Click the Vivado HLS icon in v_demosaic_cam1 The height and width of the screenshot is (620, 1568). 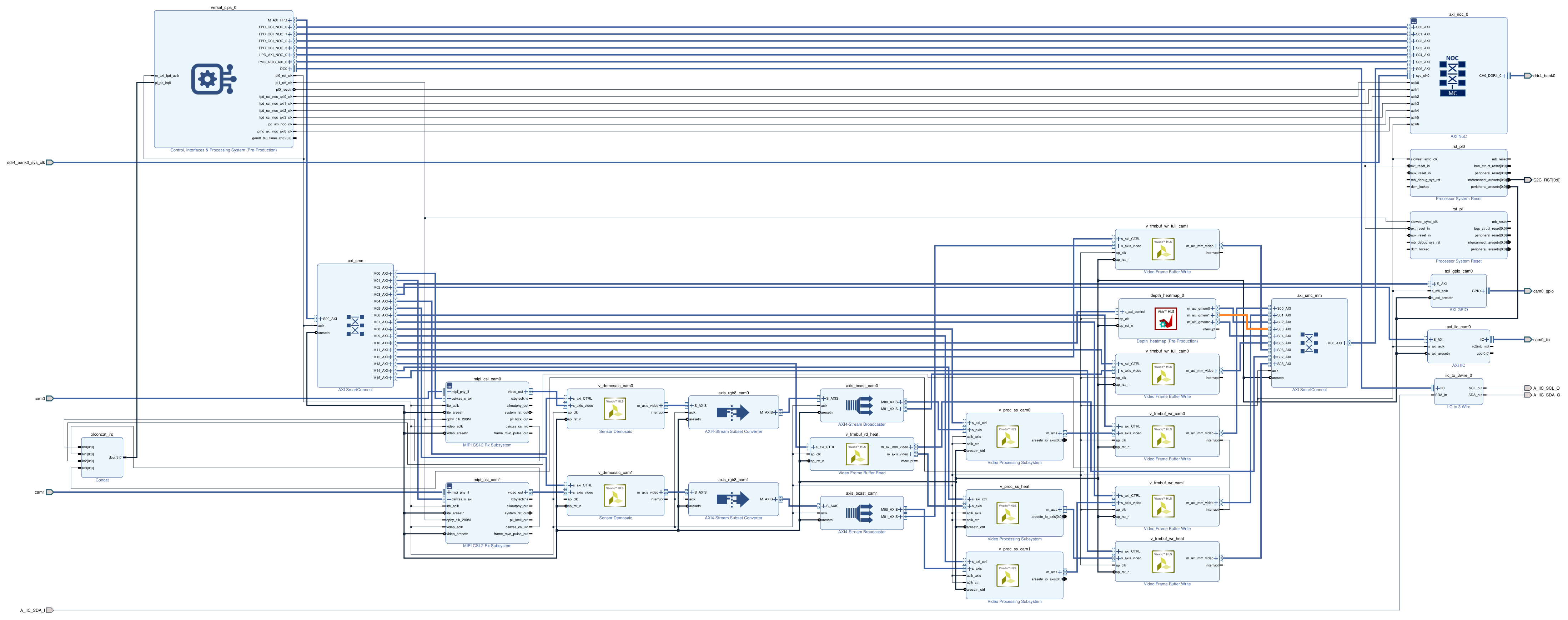coord(615,496)
